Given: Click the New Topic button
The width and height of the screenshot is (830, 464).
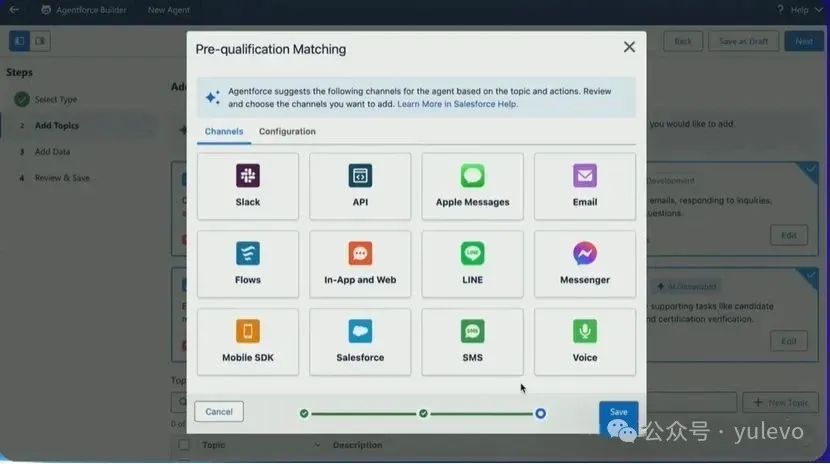Looking at the screenshot, I should pyautogui.click(x=780, y=403).
